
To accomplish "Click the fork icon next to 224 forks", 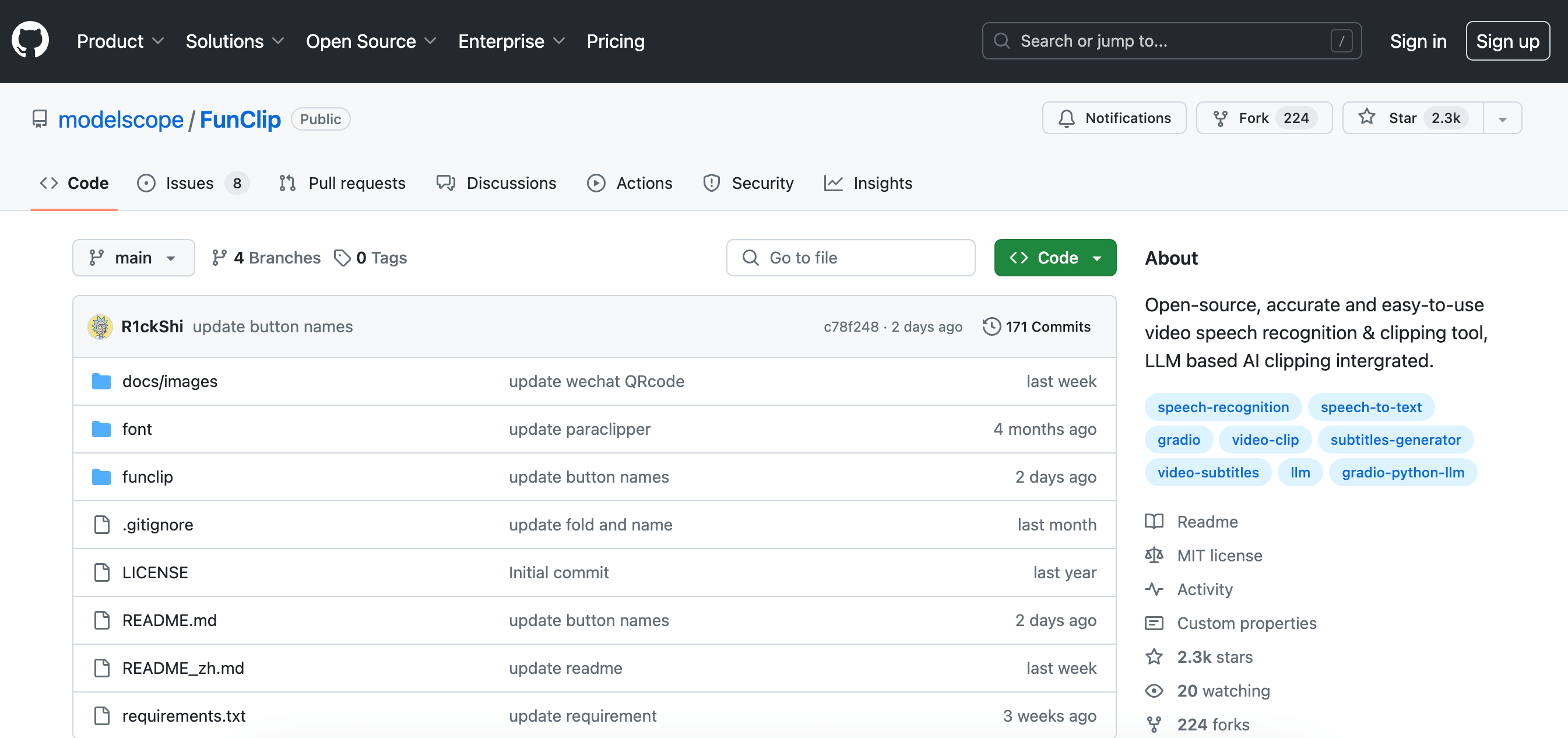I will [1154, 725].
